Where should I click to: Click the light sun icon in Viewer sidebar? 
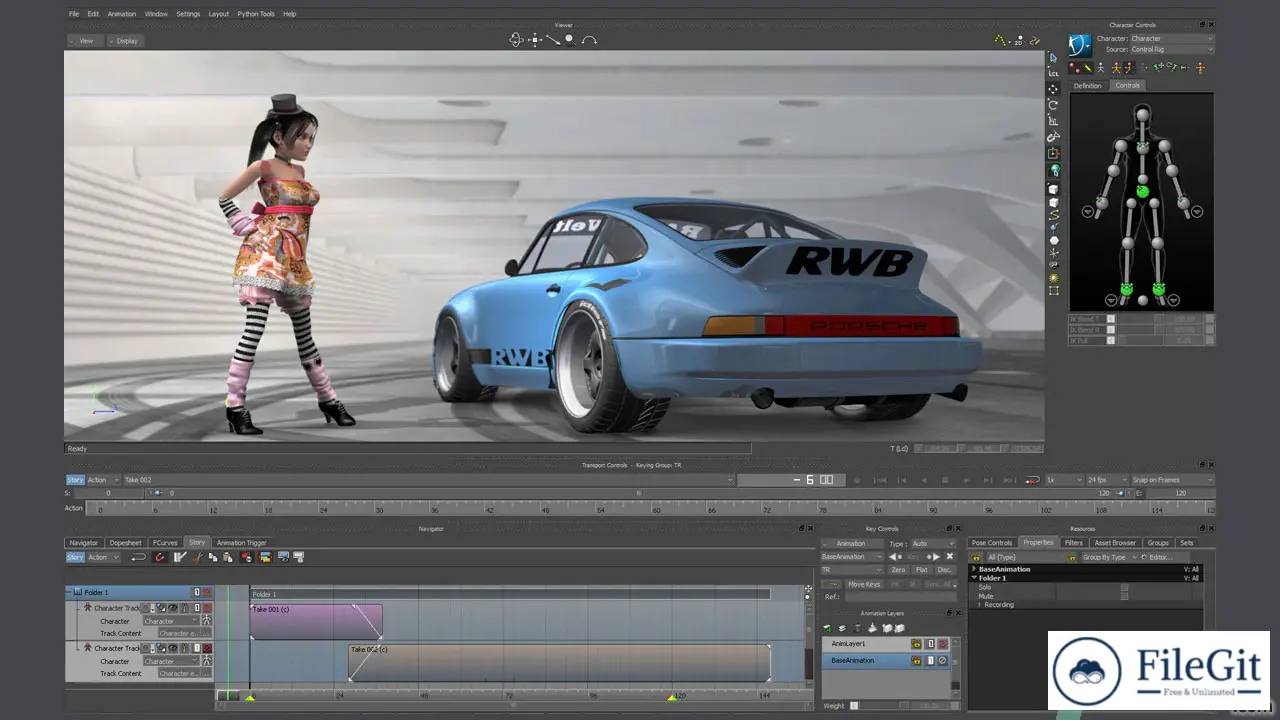click(1054, 278)
